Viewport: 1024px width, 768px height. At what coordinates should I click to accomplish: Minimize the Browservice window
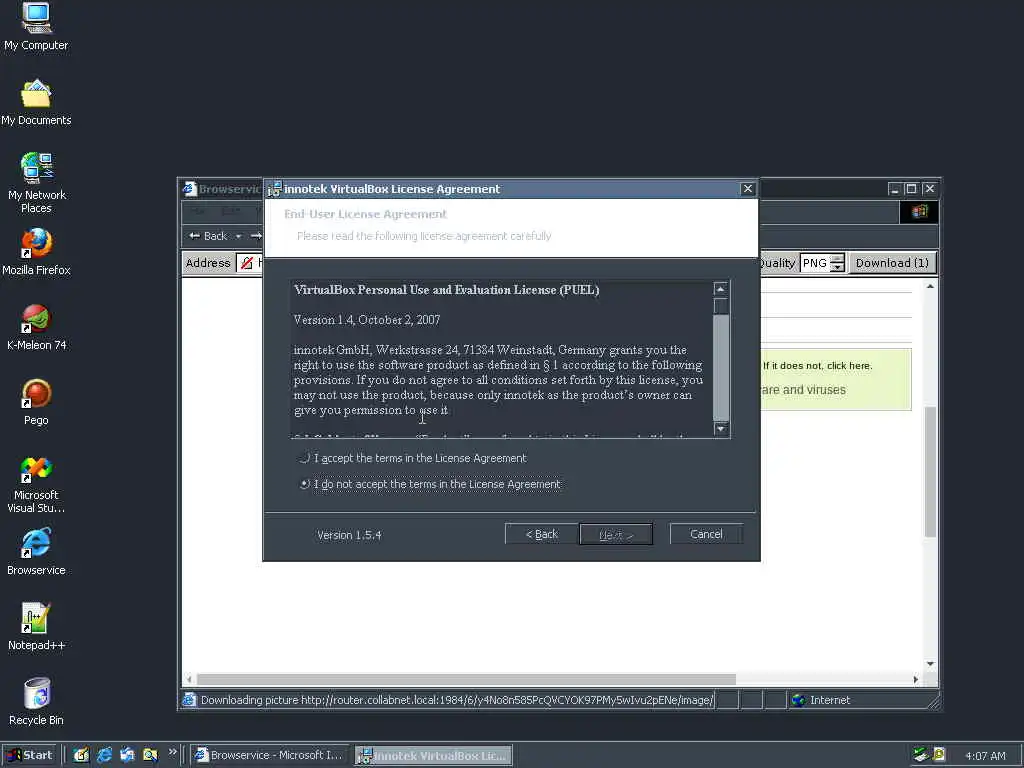point(895,189)
